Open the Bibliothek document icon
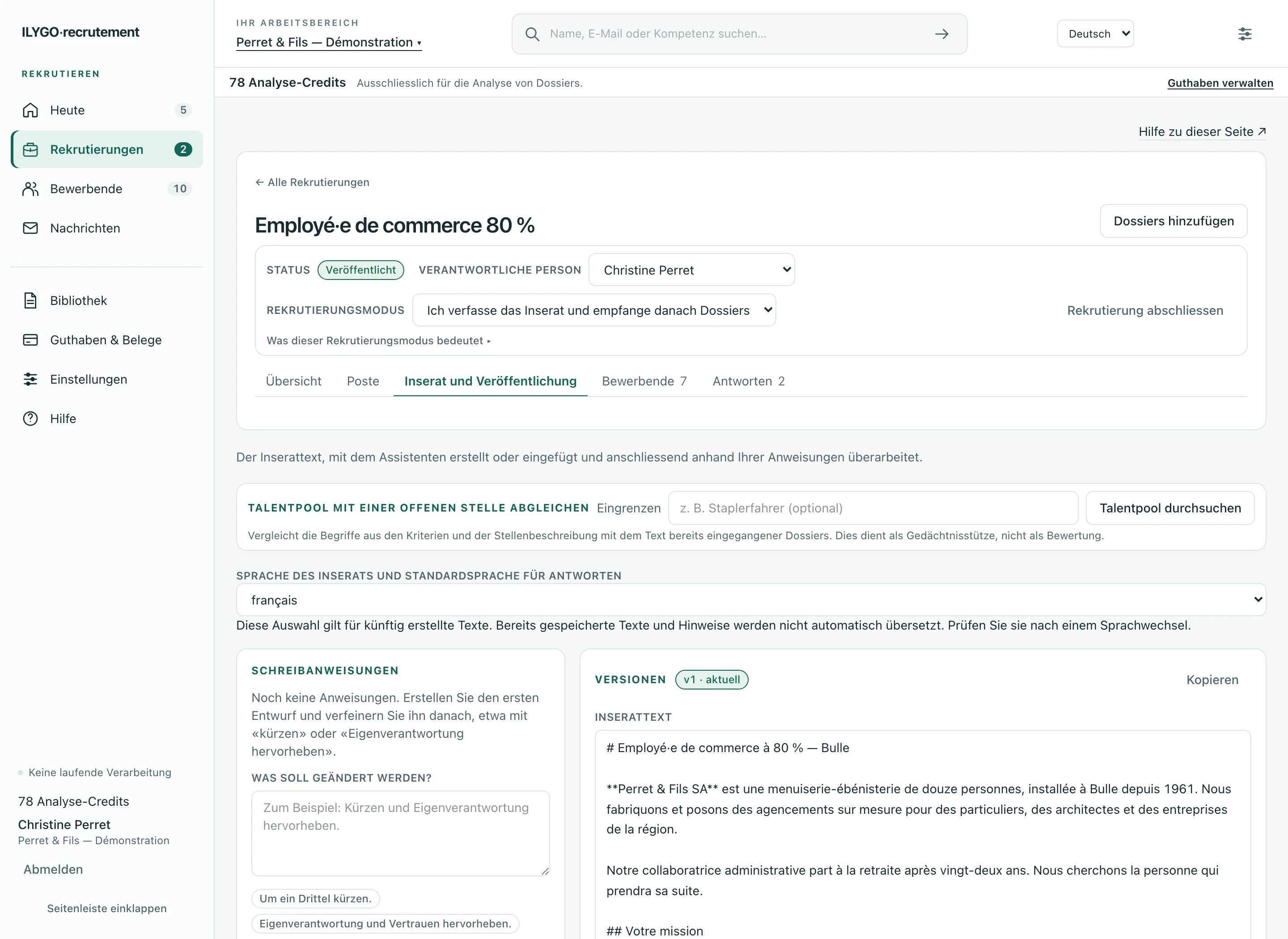This screenshot has width=1288, height=939. [x=30, y=300]
